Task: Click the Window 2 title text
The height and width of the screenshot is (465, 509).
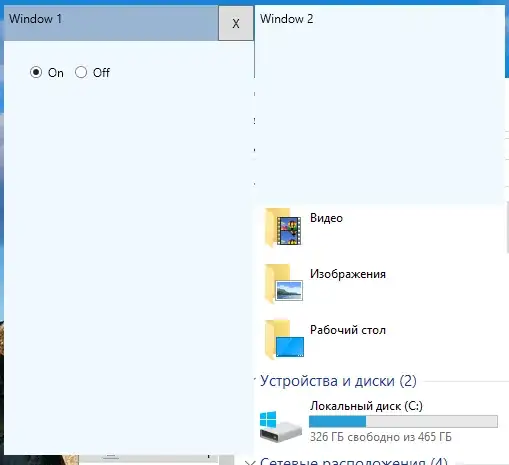Action: (x=287, y=19)
